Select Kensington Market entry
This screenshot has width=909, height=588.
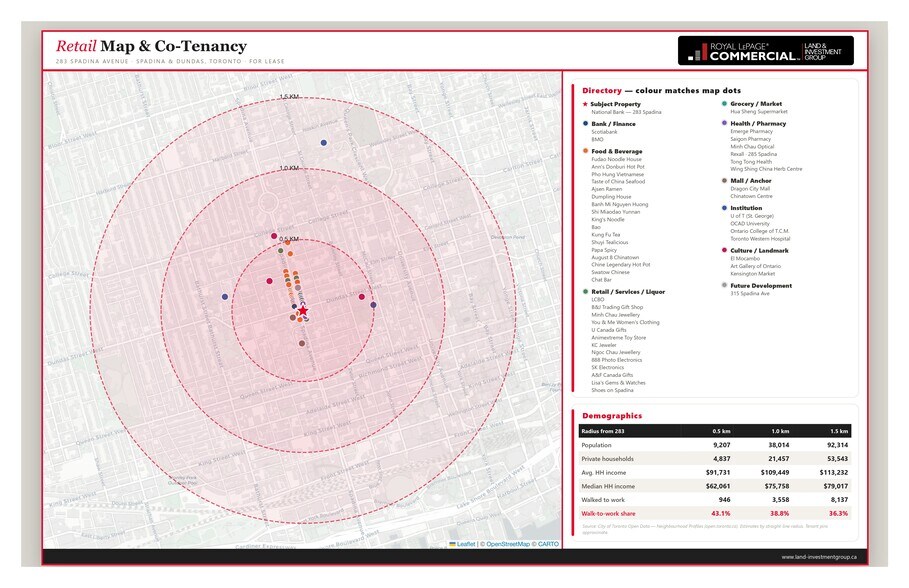point(752,274)
